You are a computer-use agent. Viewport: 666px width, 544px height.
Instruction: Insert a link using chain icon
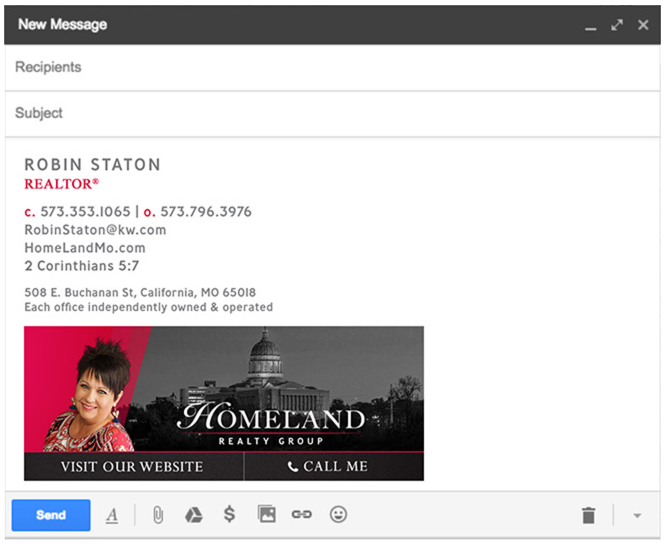(301, 515)
